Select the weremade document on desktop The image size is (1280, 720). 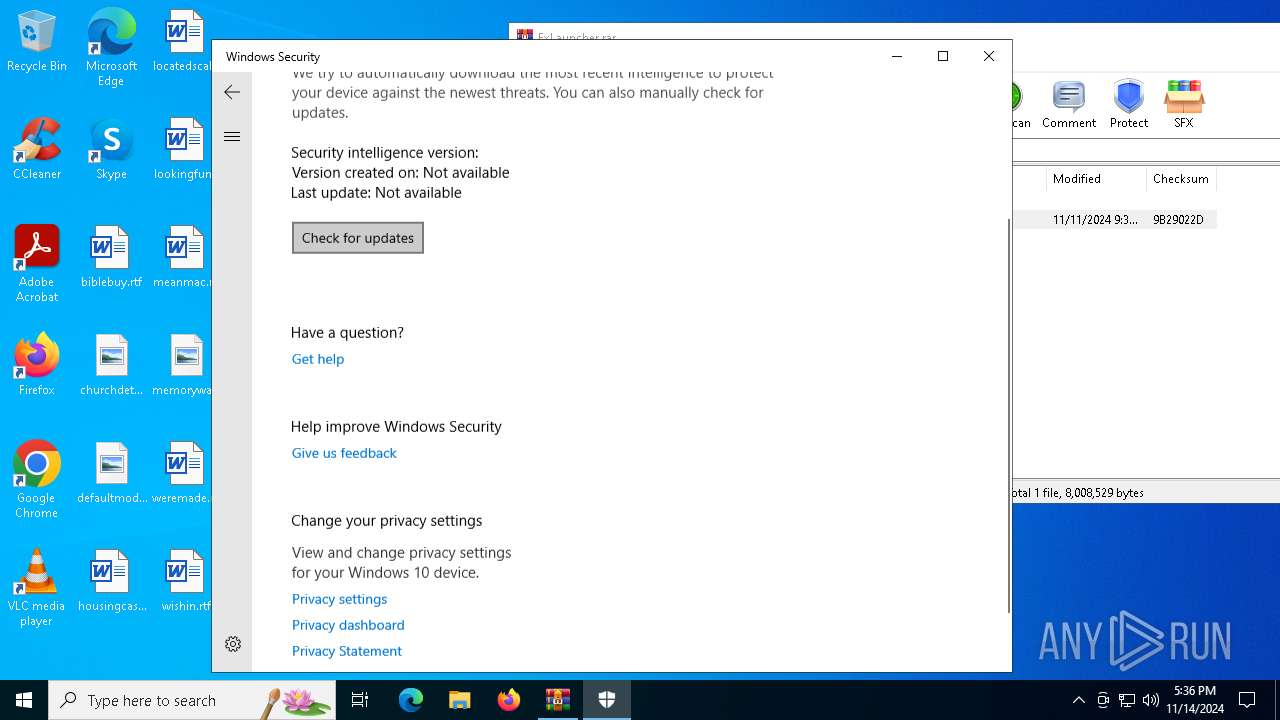pos(184,473)
